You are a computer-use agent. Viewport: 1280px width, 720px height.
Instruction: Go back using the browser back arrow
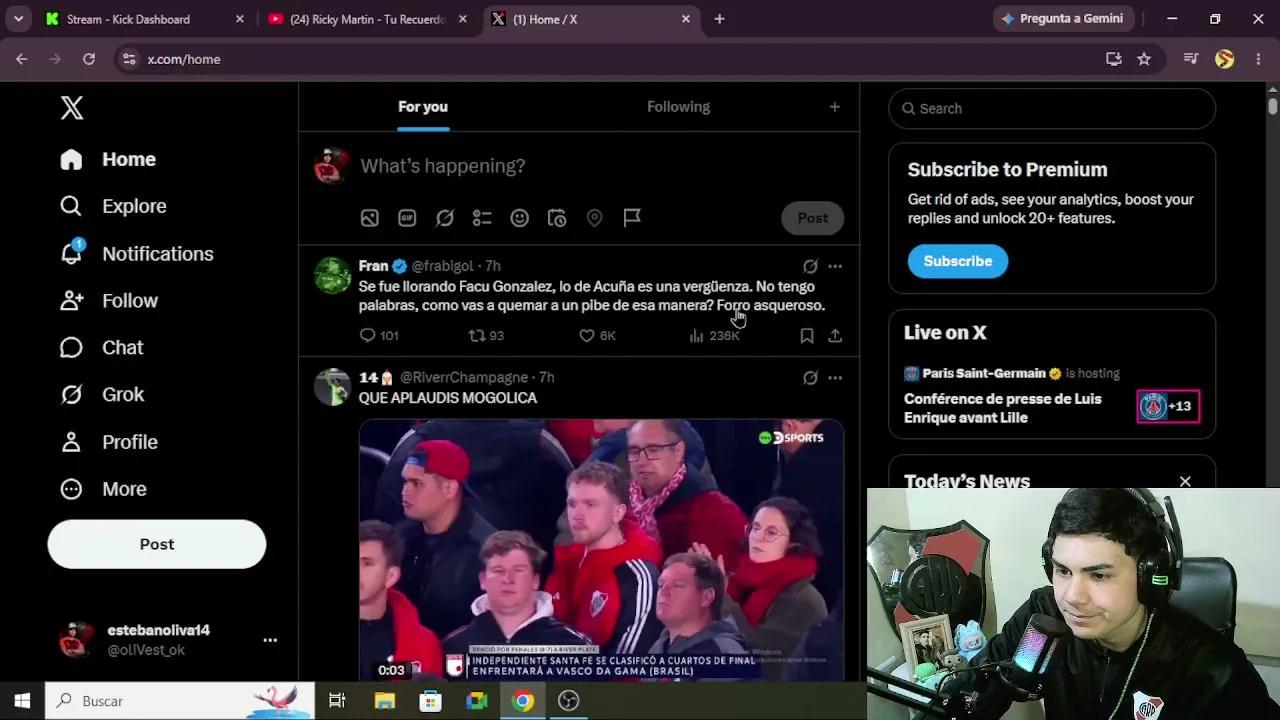(22, 59)
